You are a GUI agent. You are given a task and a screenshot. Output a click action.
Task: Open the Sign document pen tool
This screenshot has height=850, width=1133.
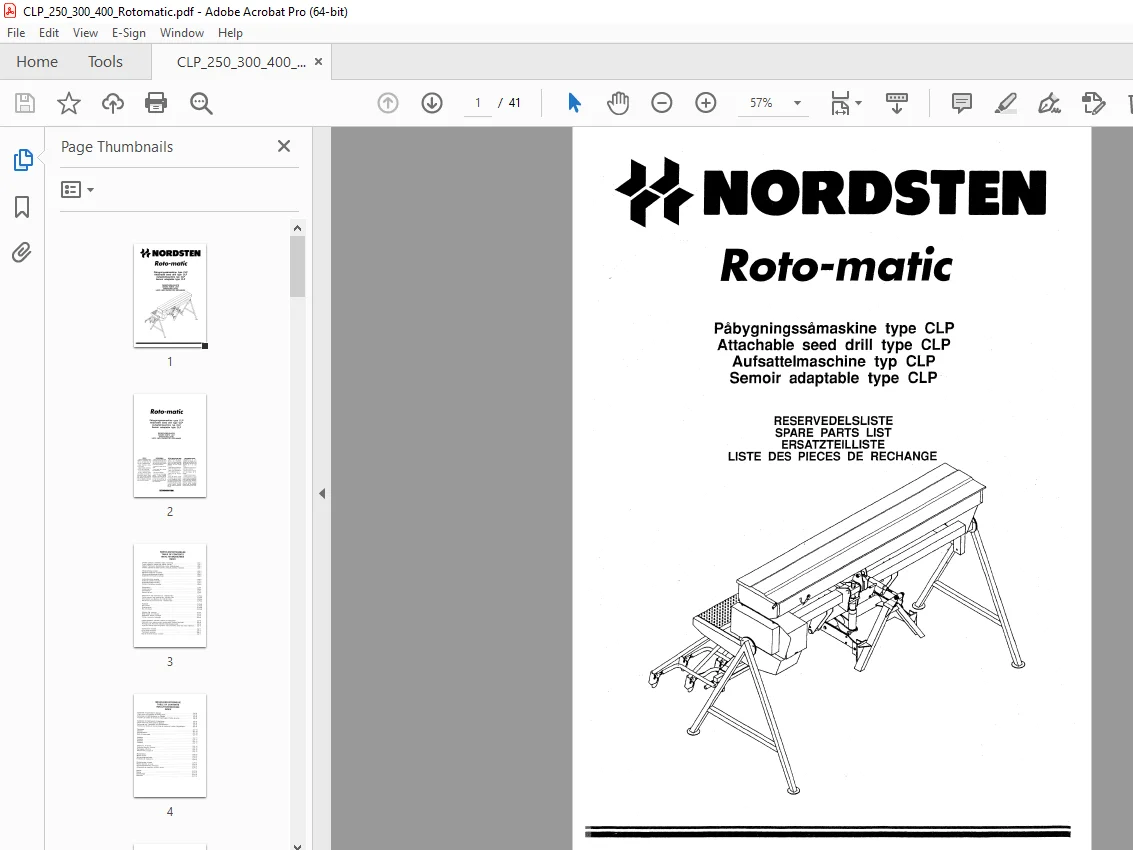[x=1049, y=103]
